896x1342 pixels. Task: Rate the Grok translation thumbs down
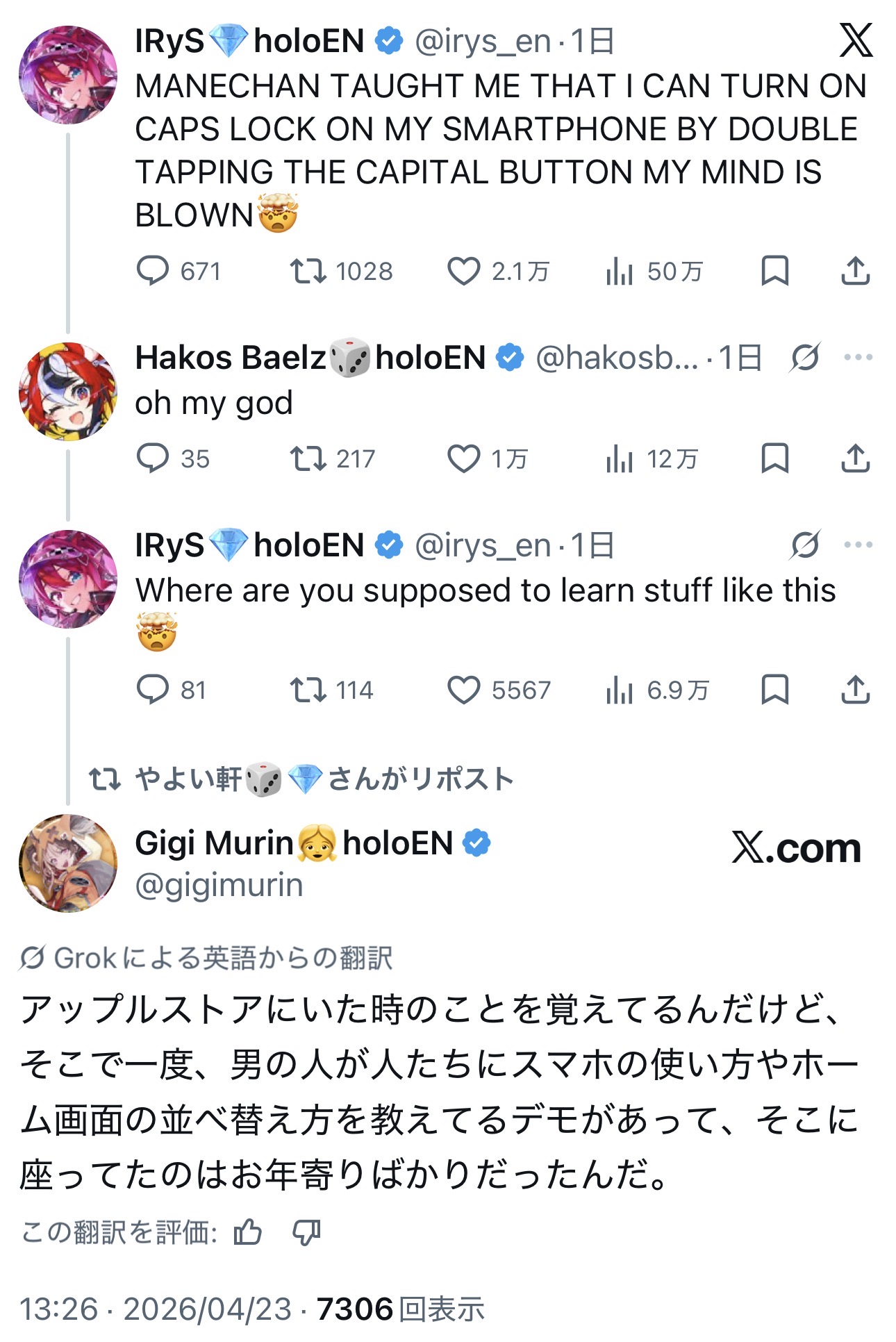tap(306, 1233)
